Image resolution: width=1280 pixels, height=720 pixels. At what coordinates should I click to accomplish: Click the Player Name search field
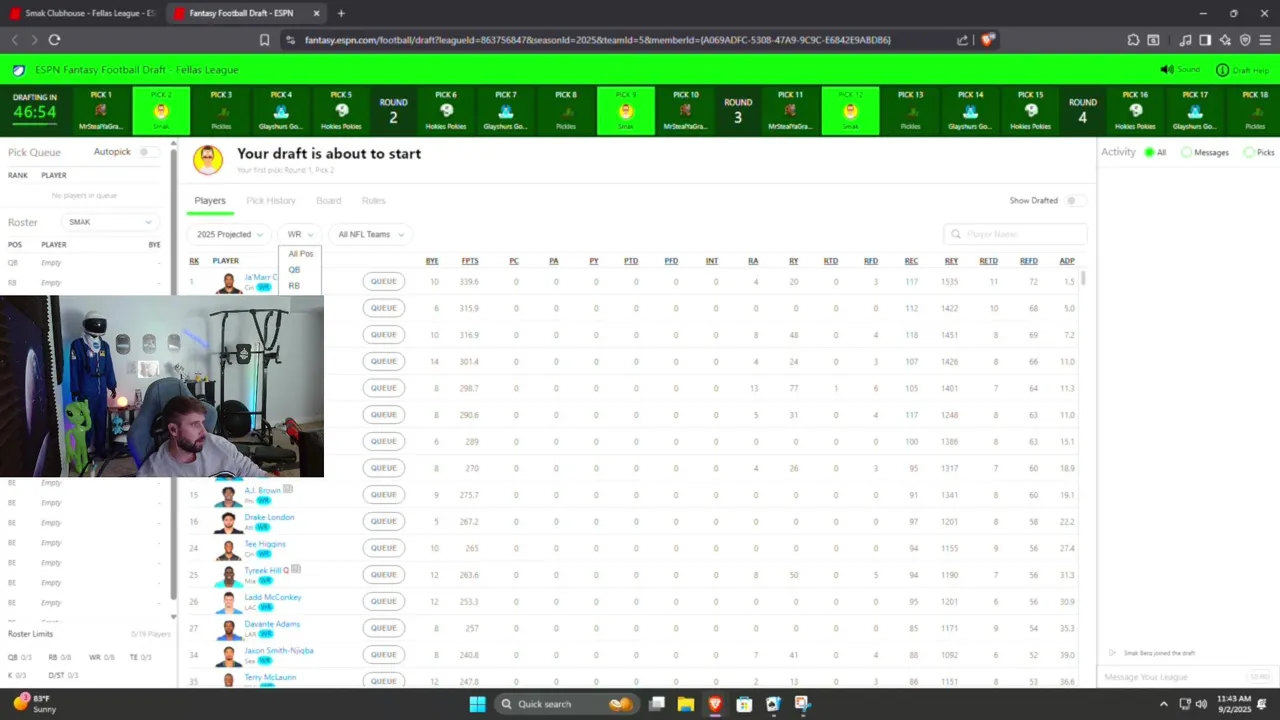coord(1015,234)
